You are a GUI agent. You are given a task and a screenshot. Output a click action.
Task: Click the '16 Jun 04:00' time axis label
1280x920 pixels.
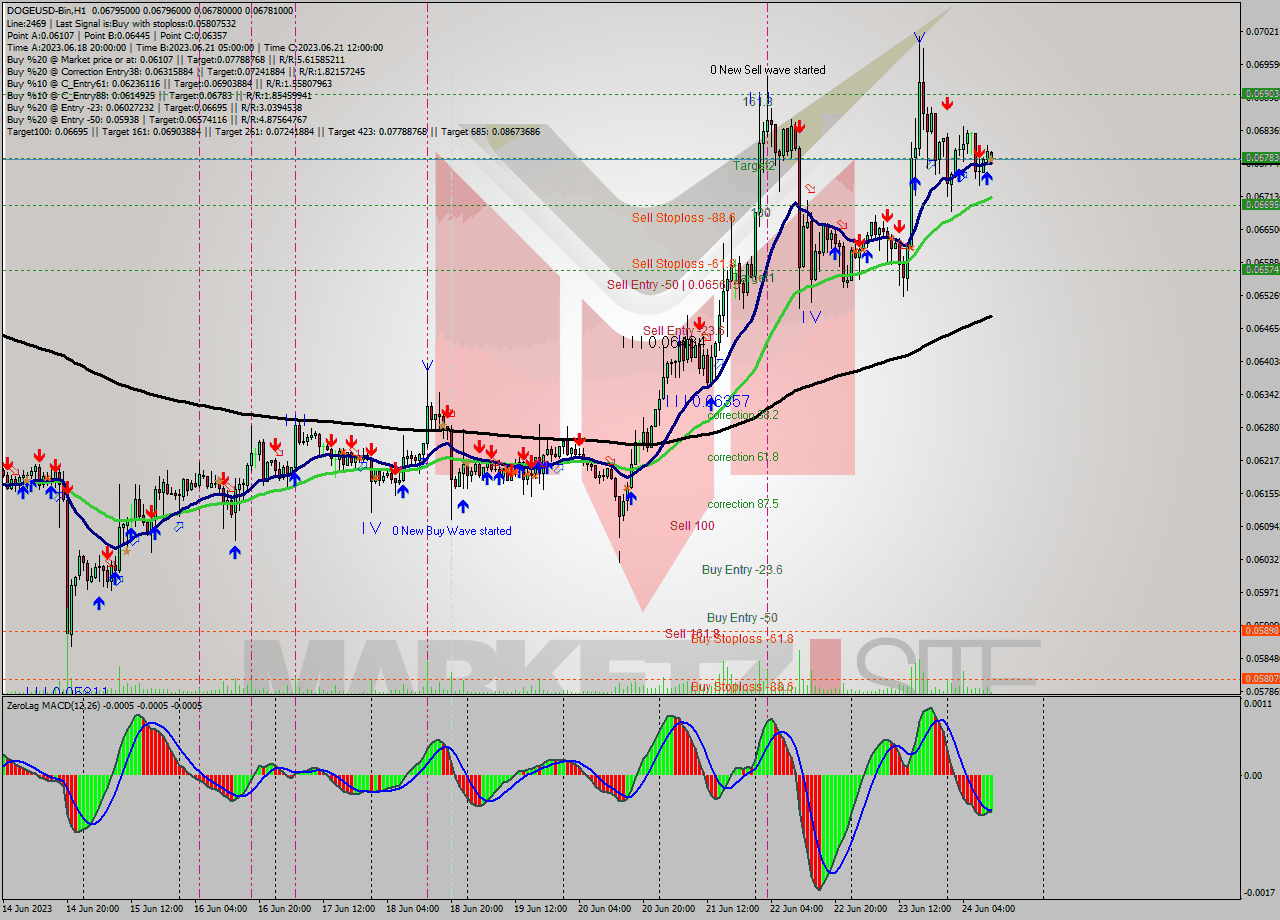[221, 909]
